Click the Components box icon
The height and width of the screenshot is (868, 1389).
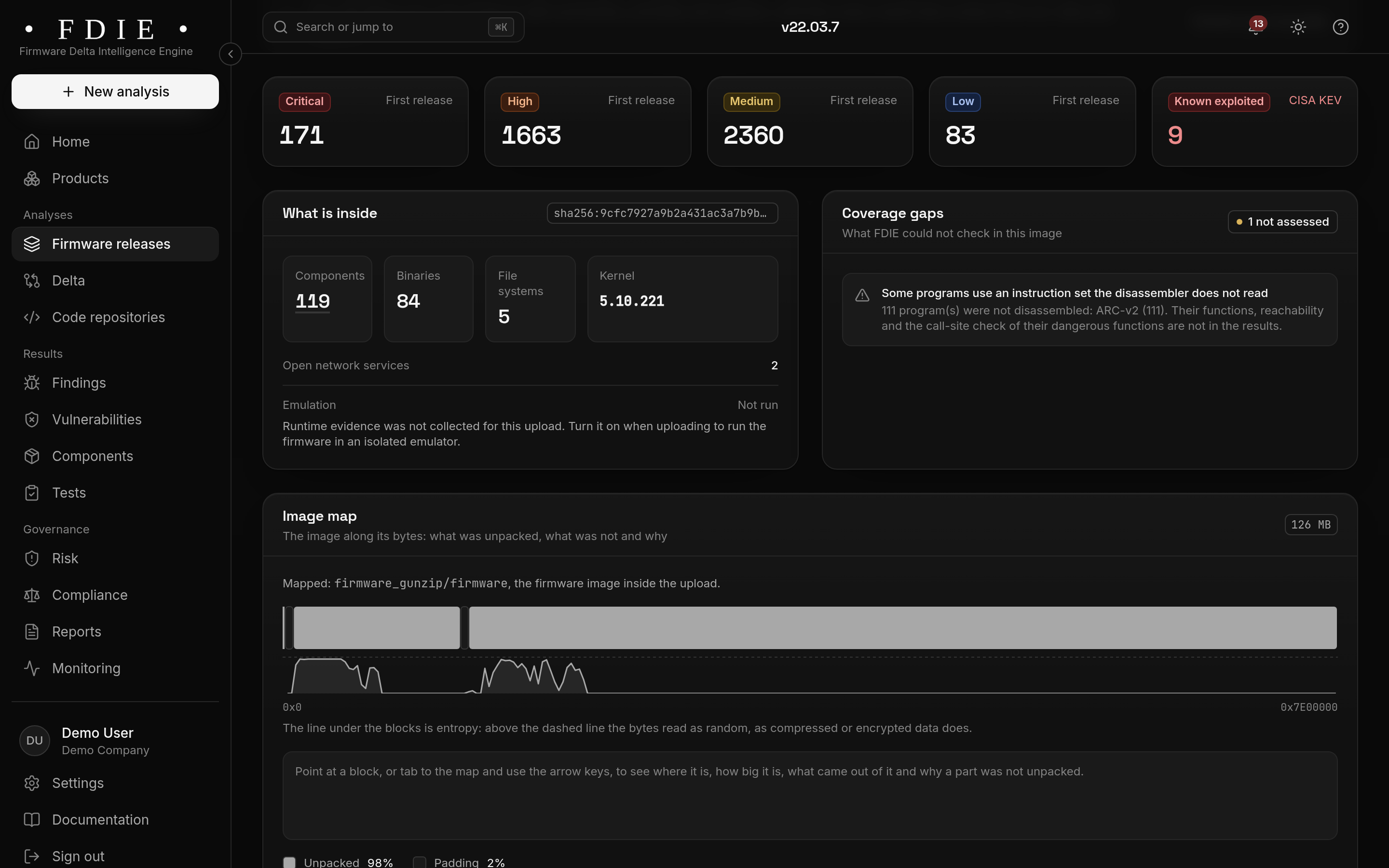tap(31, 456)
